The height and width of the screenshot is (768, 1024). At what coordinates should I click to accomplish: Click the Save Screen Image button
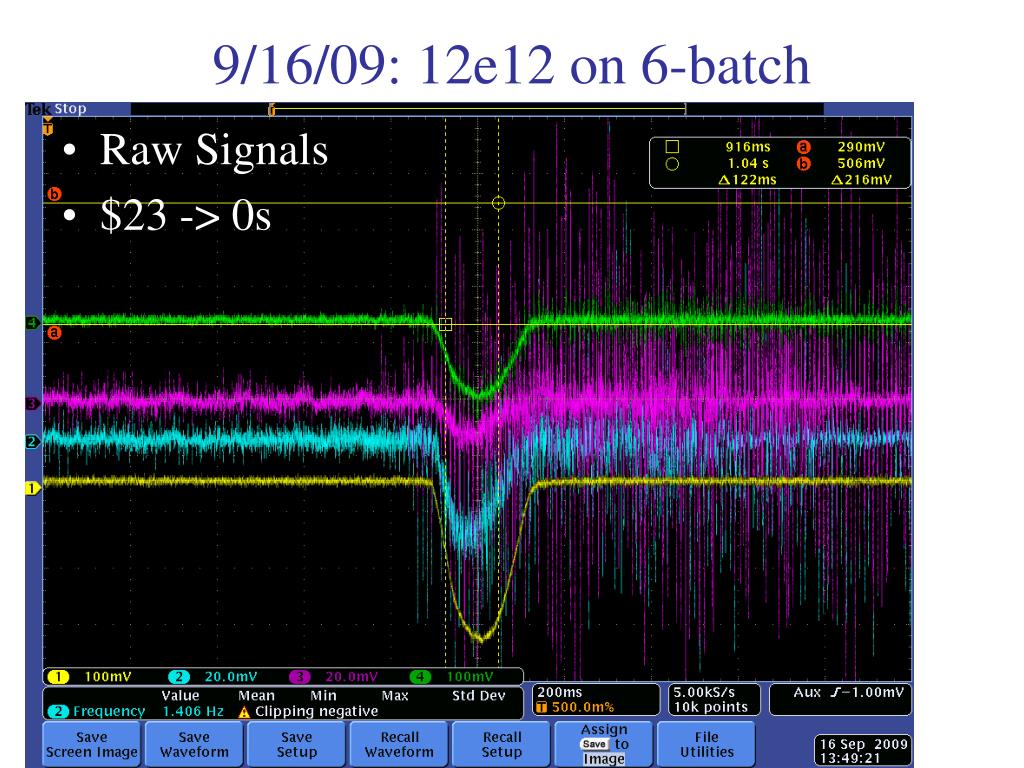click(91, 744)
